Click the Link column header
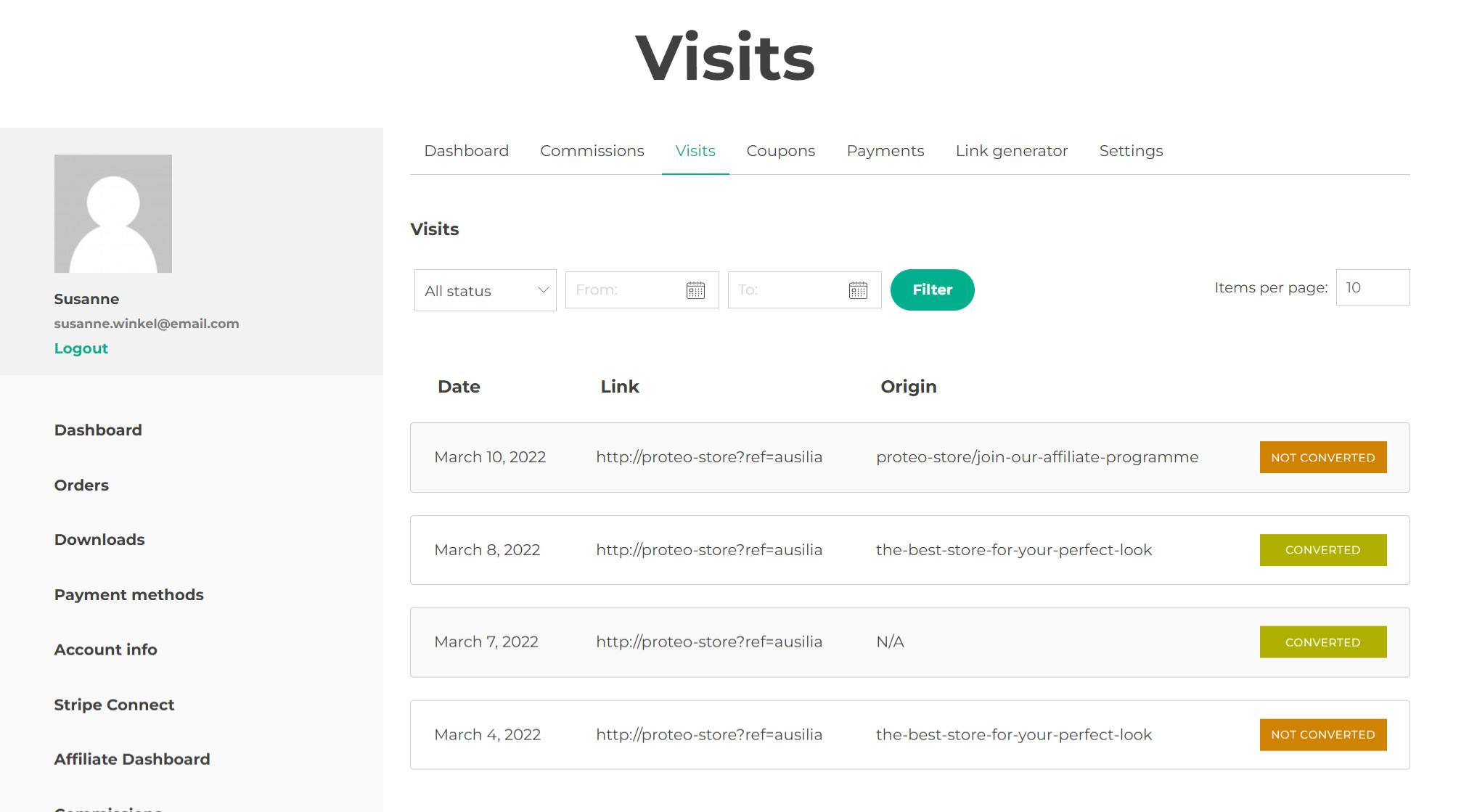Viewport: 1477px width, 812px height. pos(620,387)
